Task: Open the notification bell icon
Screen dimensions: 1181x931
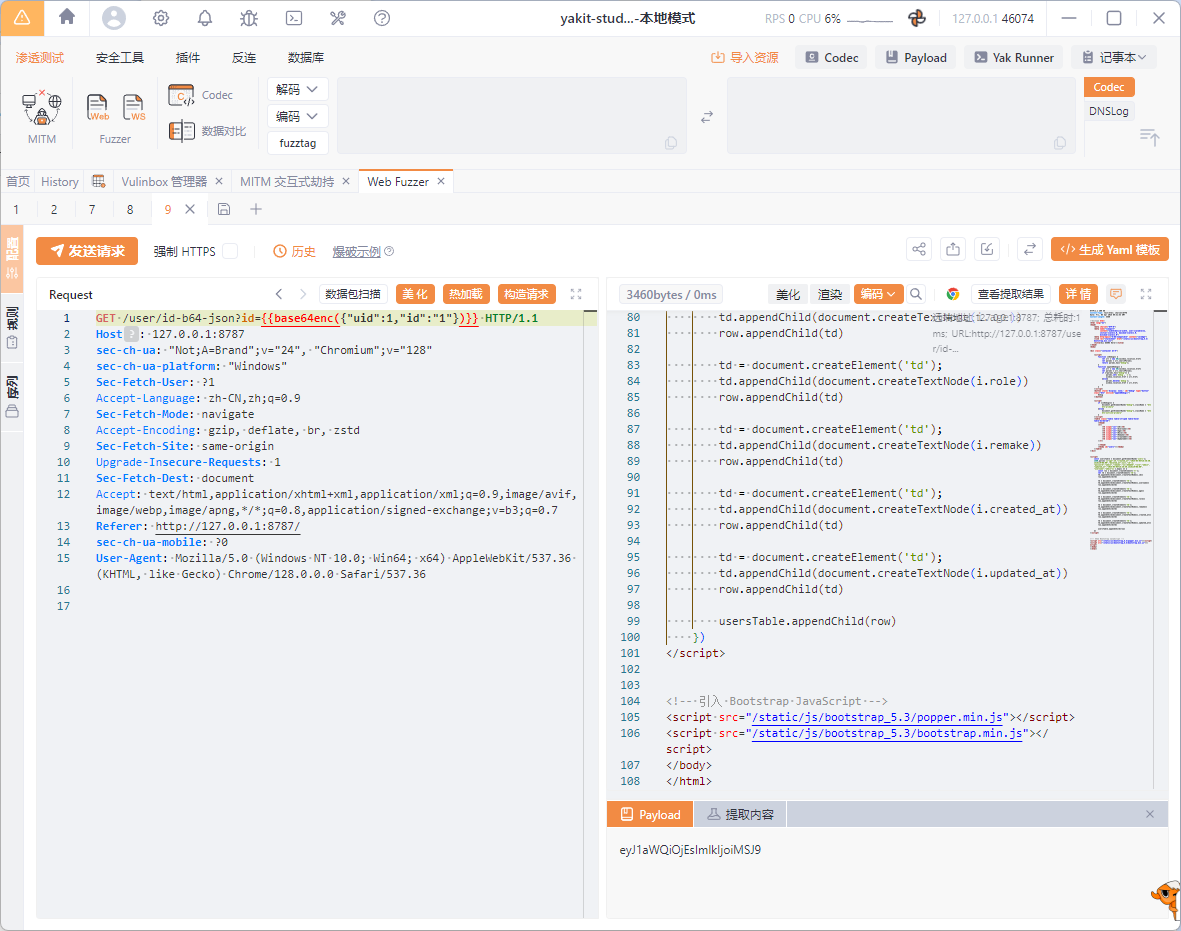Action: [x=204, y=18]
